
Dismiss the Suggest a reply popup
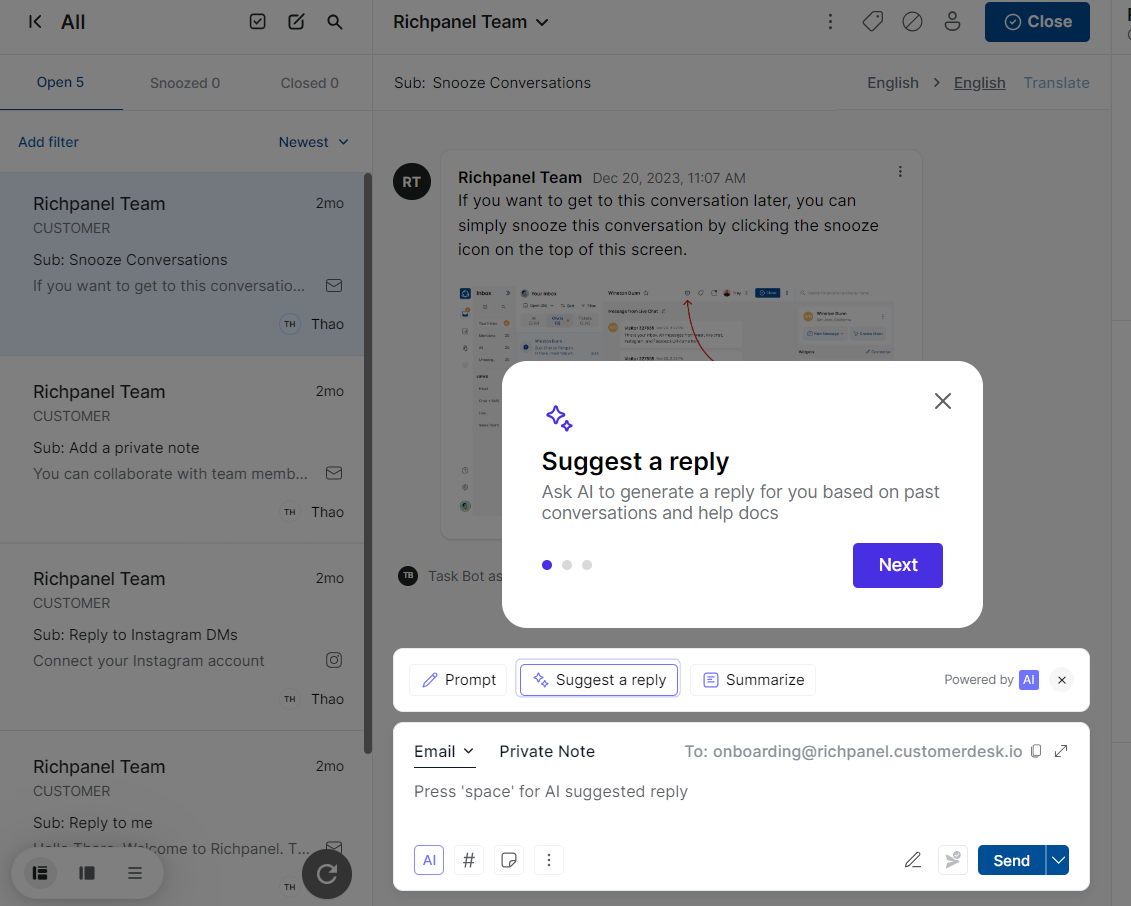click(943, 401)
